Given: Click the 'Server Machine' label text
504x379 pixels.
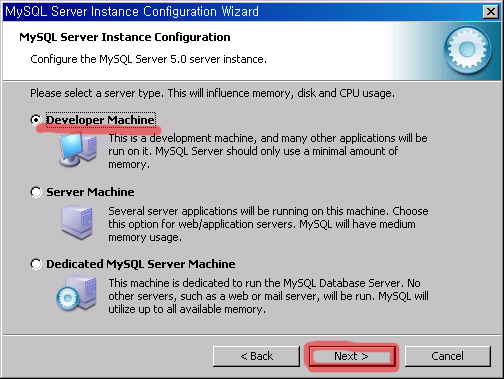Looking at the screenshot, I should point(90,192).
